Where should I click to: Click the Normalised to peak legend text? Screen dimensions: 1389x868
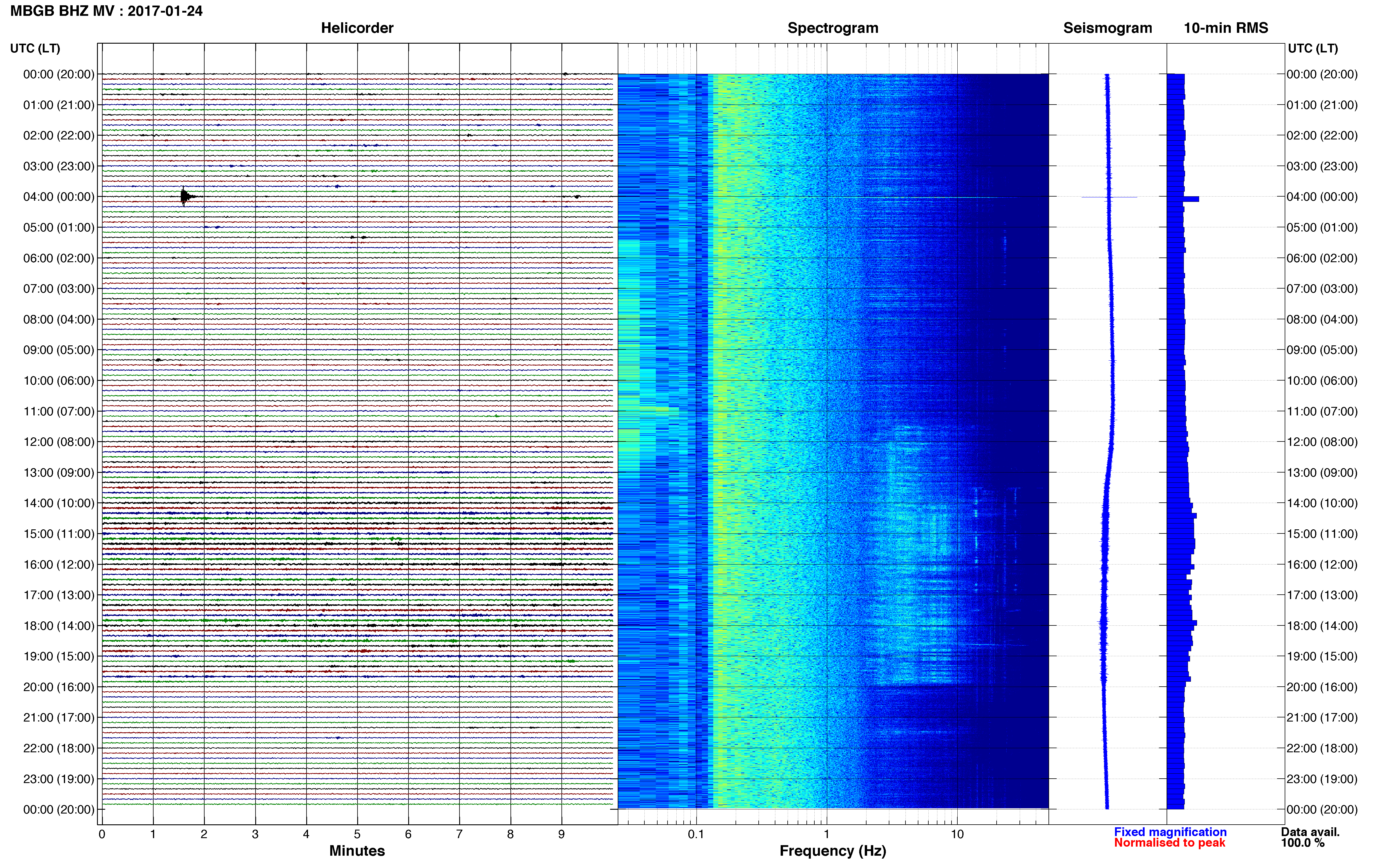[x=1170, y=843]
